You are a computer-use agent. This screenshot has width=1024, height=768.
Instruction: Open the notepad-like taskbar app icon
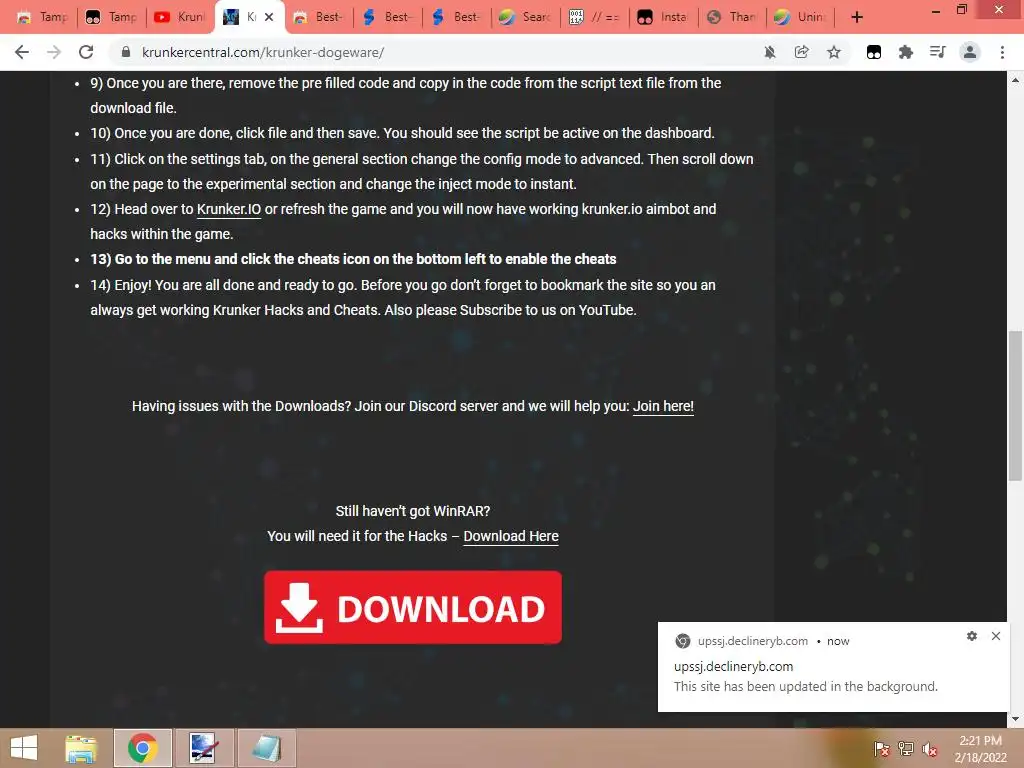[266, 748]
